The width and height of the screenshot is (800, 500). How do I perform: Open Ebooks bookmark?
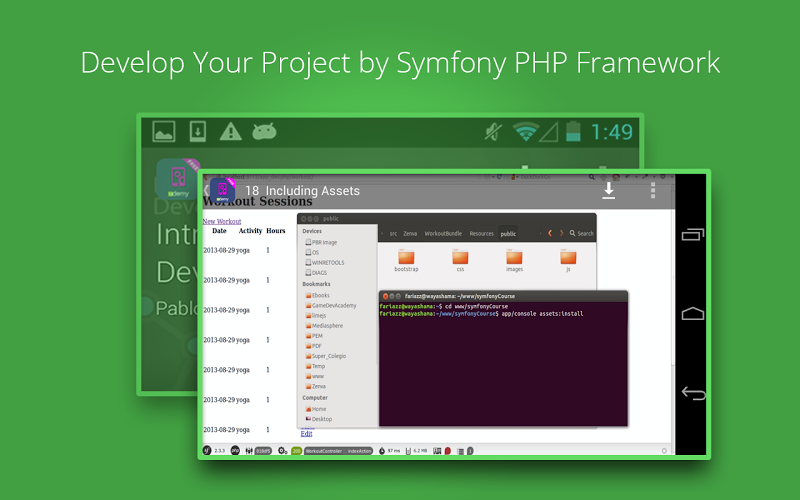tap(317, 295)
